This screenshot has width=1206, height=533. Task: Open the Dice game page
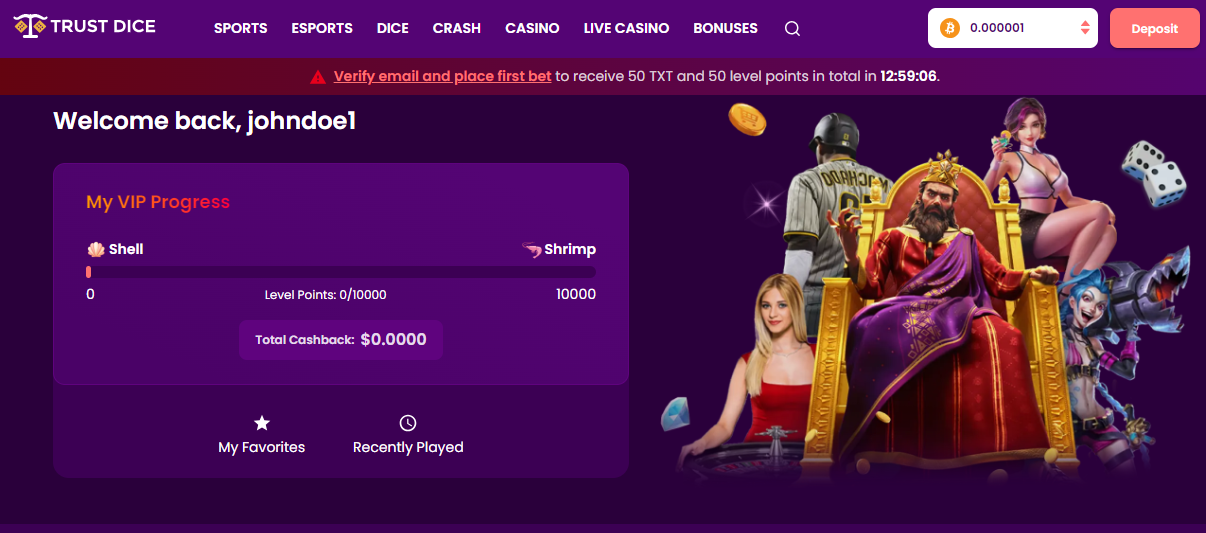(393, 28)
